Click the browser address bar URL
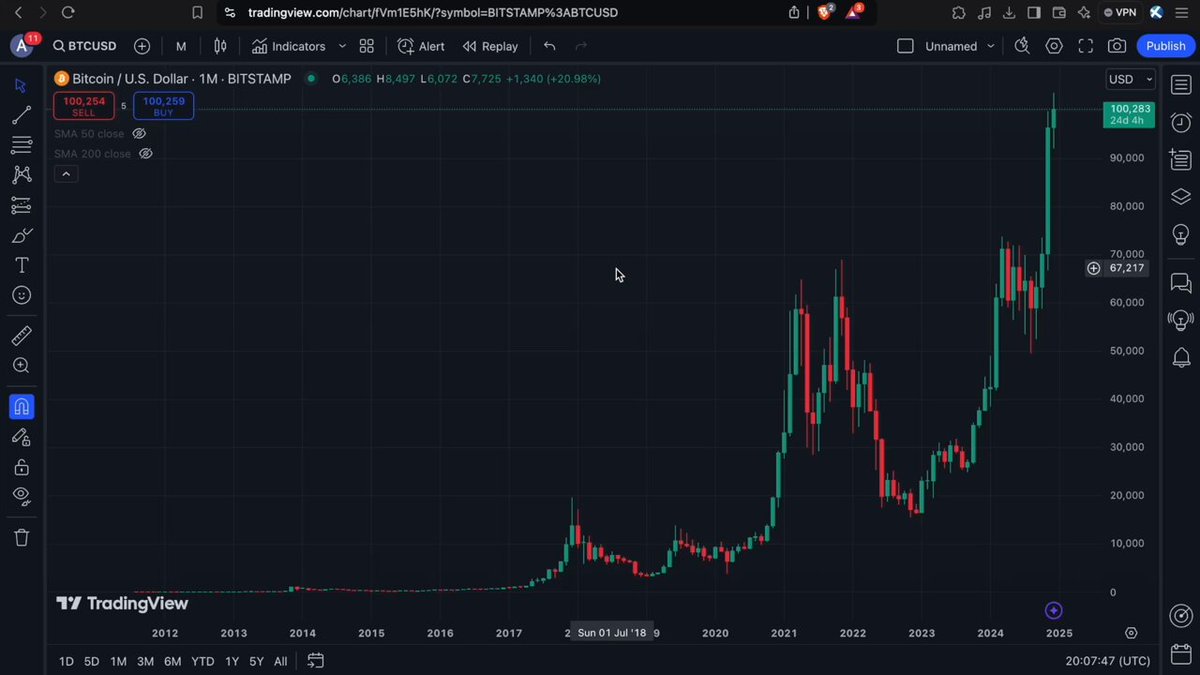1200x675 pixels. (x=432, y=12)
